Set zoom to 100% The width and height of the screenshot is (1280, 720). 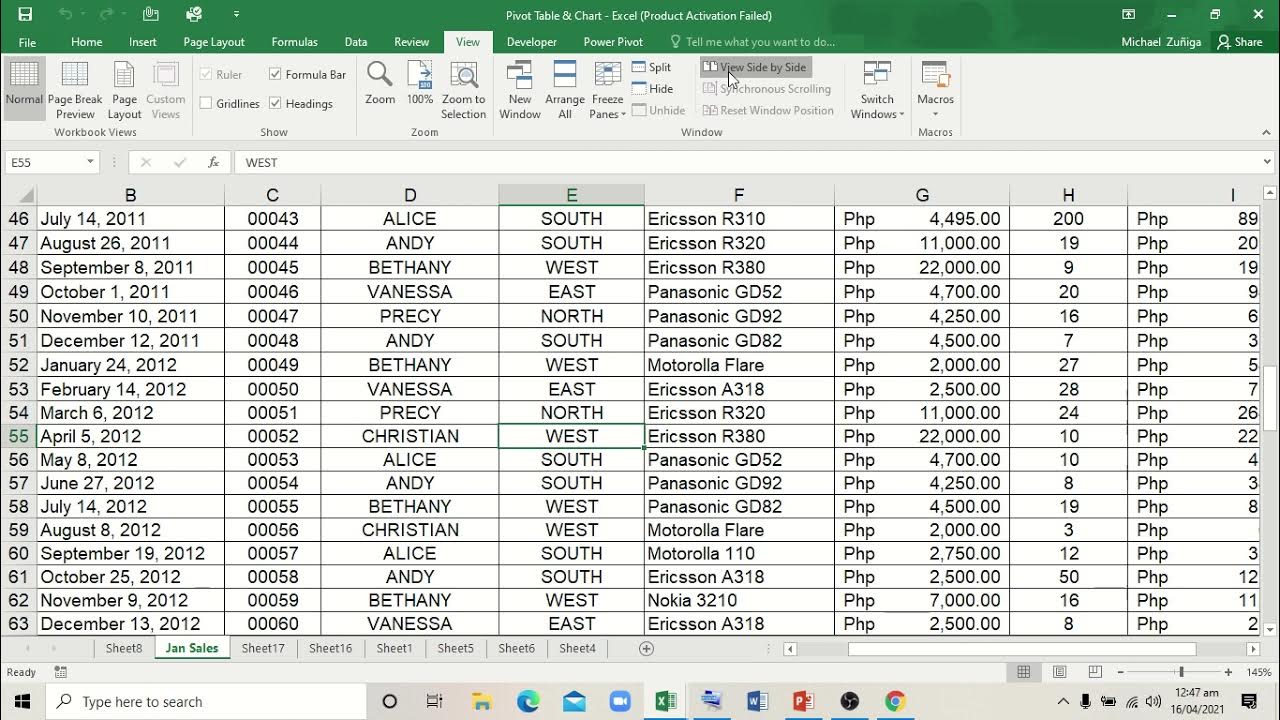point(420,84)
